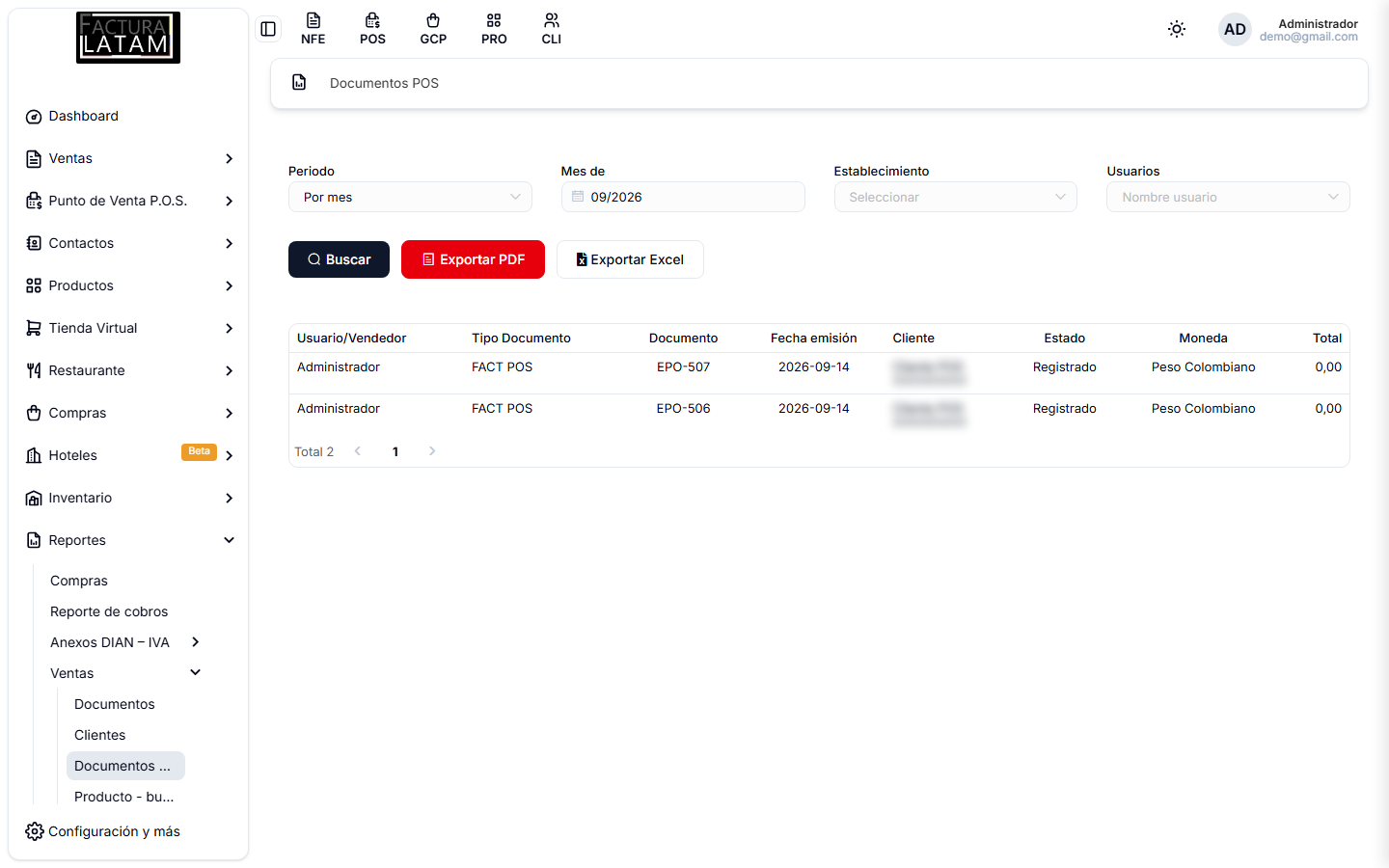1389x868 pixels.
Task: Open Configuración y más
Action: pyautogui.click(x=103, y=831)
